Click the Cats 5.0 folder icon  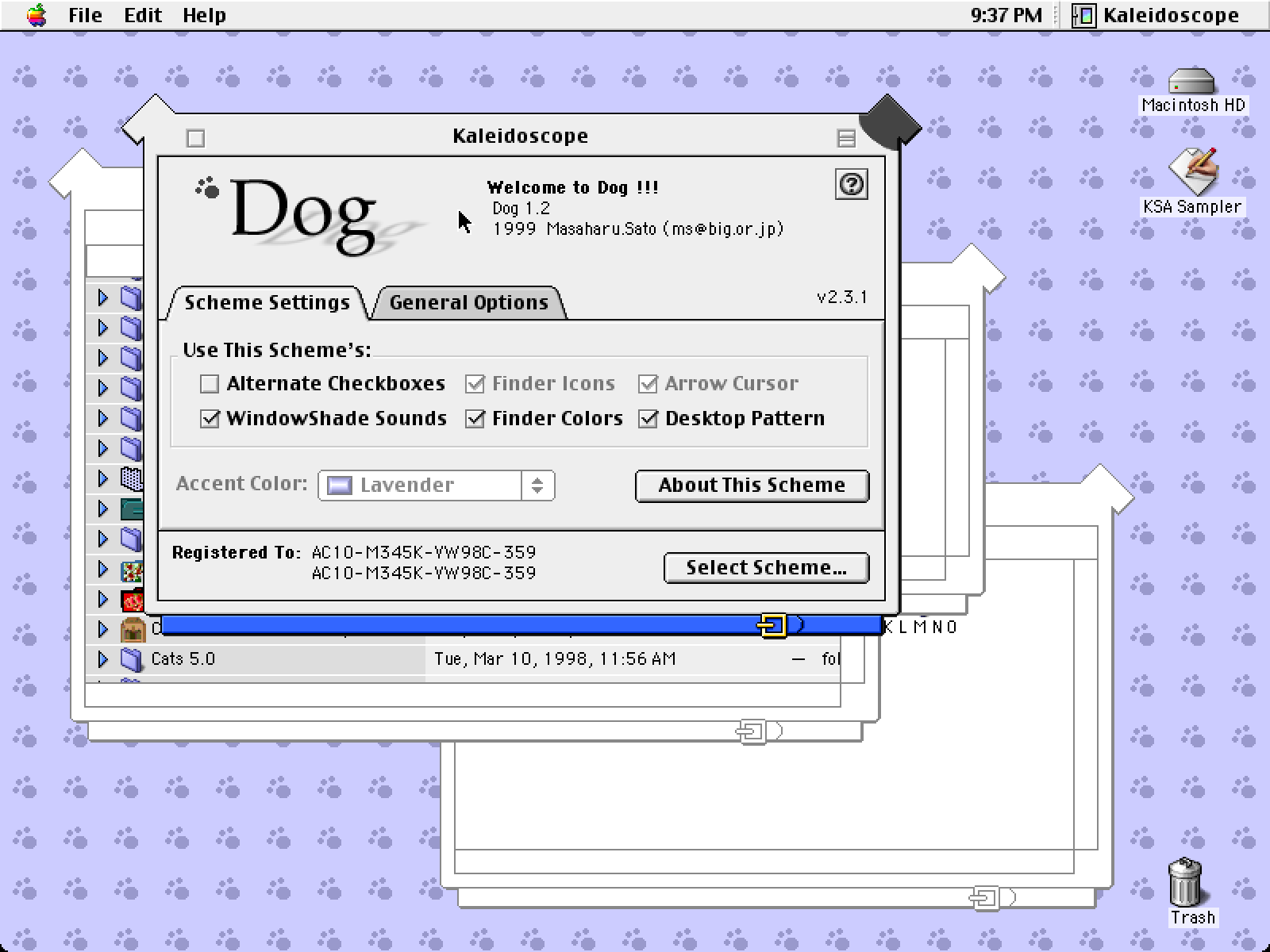131,659
